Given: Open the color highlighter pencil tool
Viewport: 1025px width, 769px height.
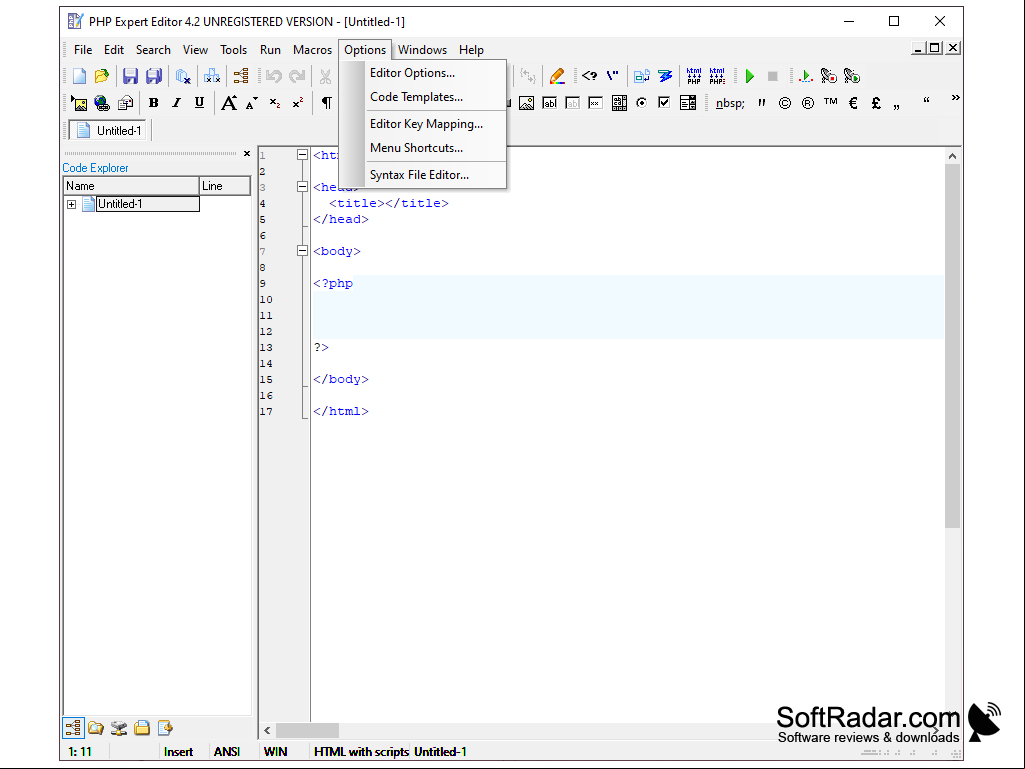Looking at the screenshot, I should pyautogui.click(x=557, y=77).
